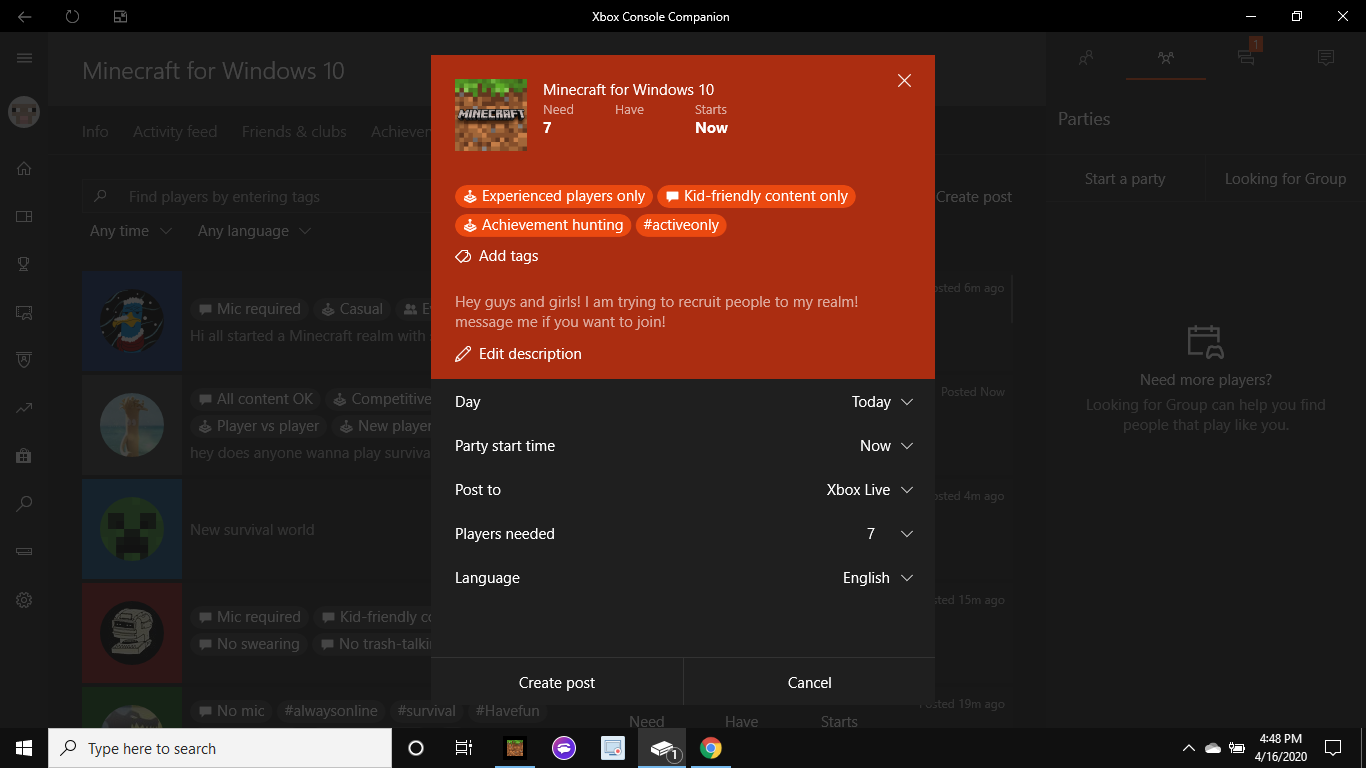Viewport: 1366px width, 768px height.
Task: Show hidden tray icons chevron
Action: (x=1188, y=748)
